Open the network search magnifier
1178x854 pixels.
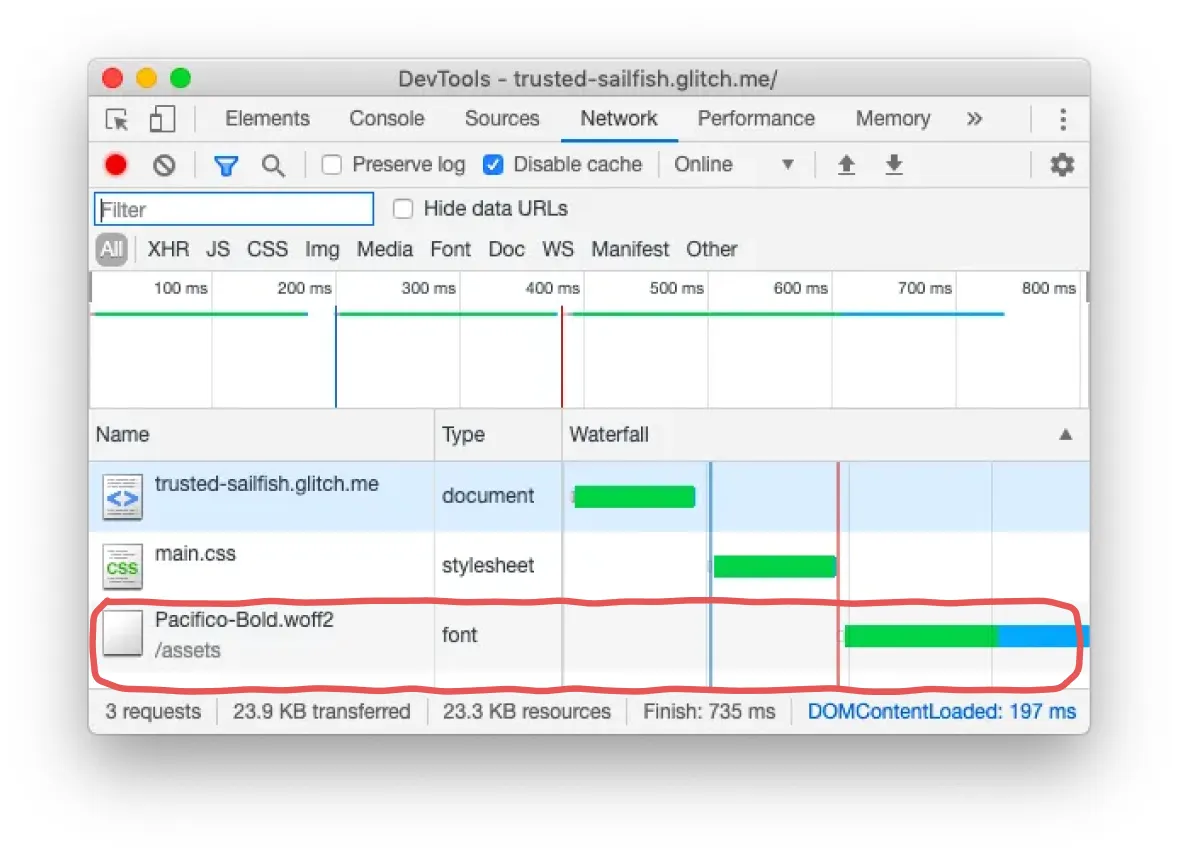point(273,165)
